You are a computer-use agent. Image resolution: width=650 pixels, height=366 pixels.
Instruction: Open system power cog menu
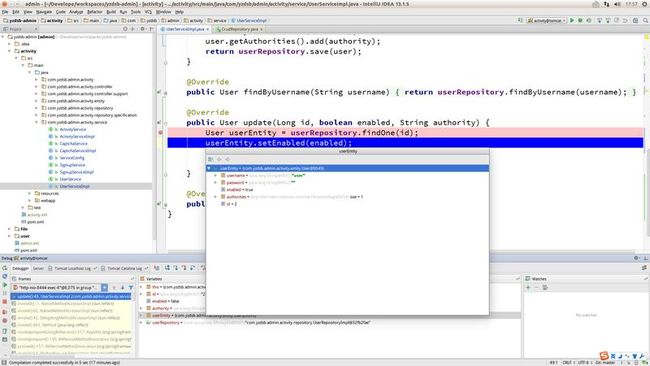[644, 4]
